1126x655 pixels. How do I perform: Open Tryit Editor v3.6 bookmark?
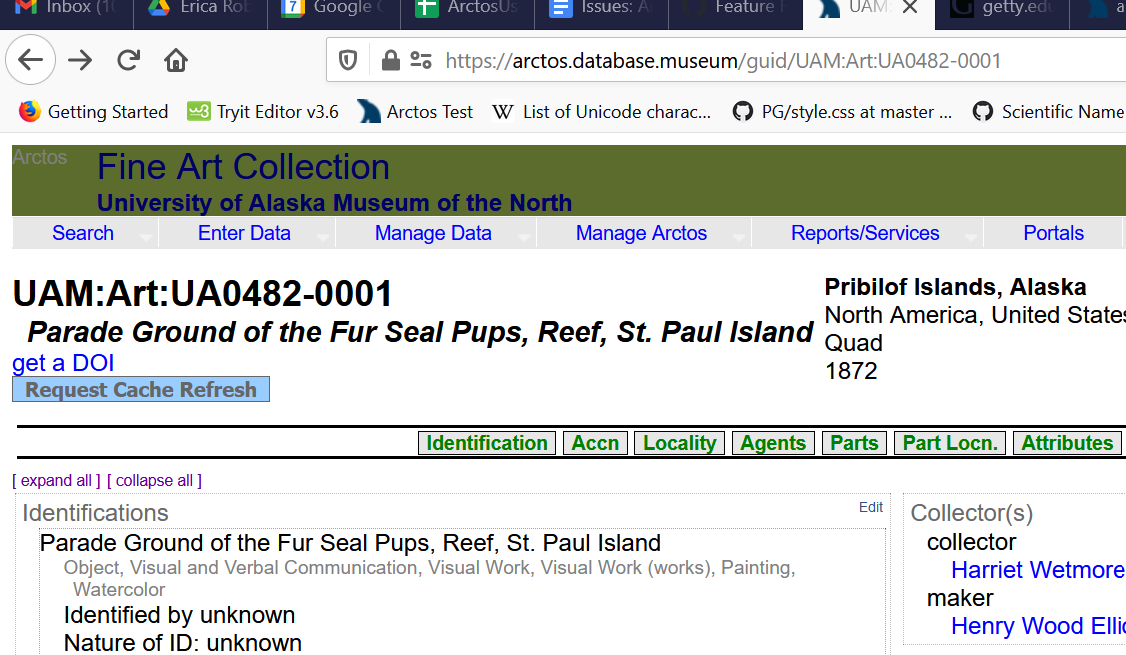click(263, 112)
